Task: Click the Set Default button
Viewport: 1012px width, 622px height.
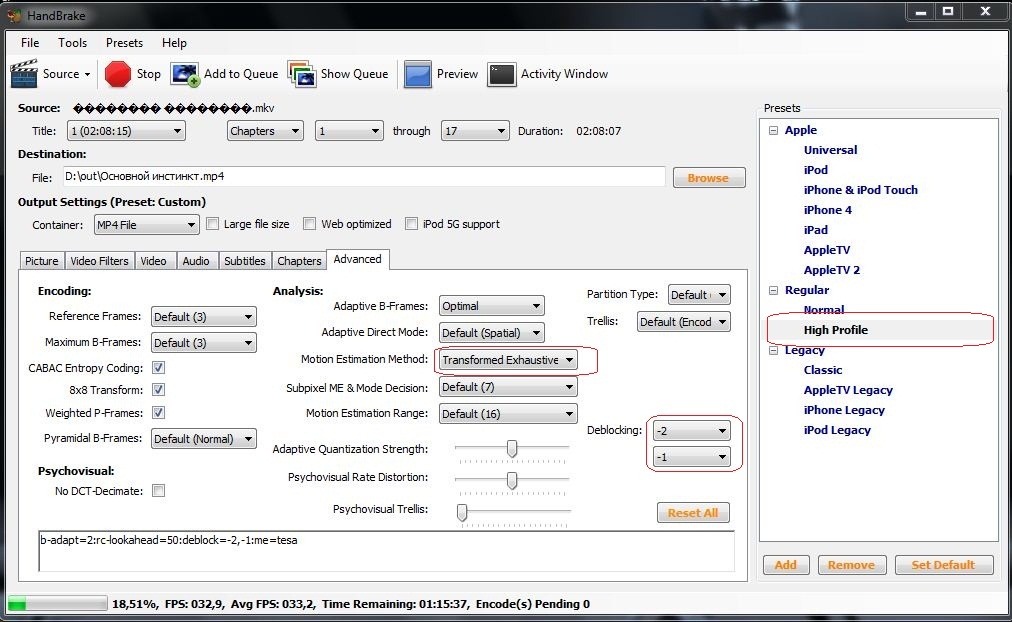Action: 944,565
